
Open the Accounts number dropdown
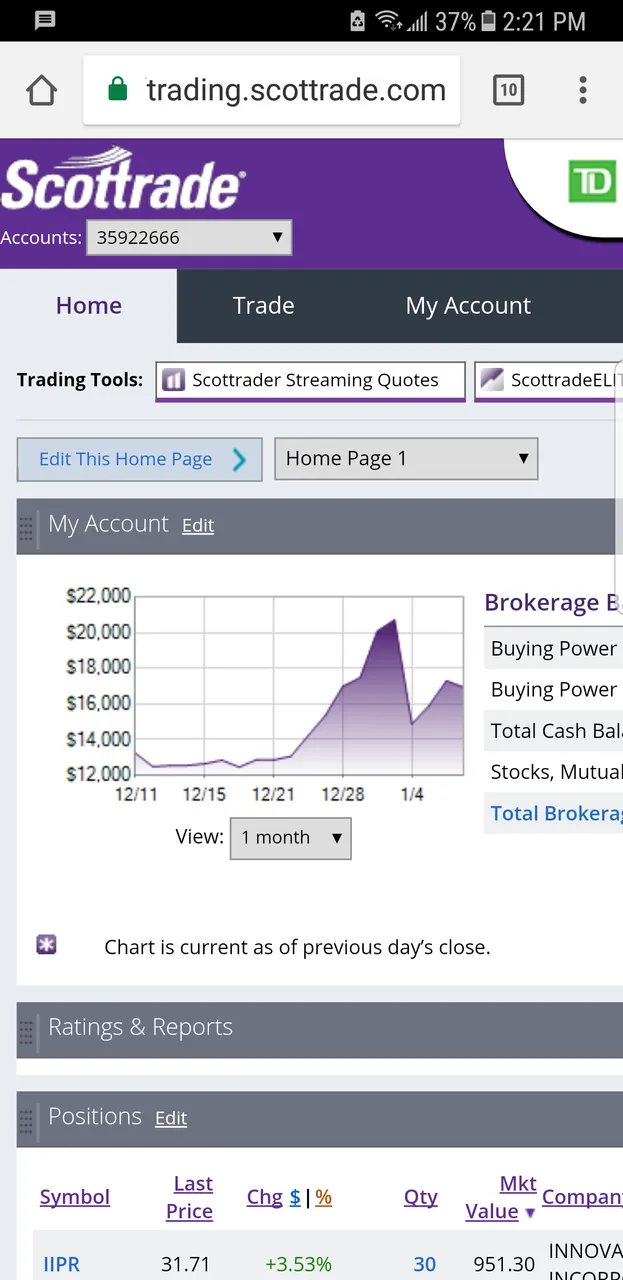189,238
